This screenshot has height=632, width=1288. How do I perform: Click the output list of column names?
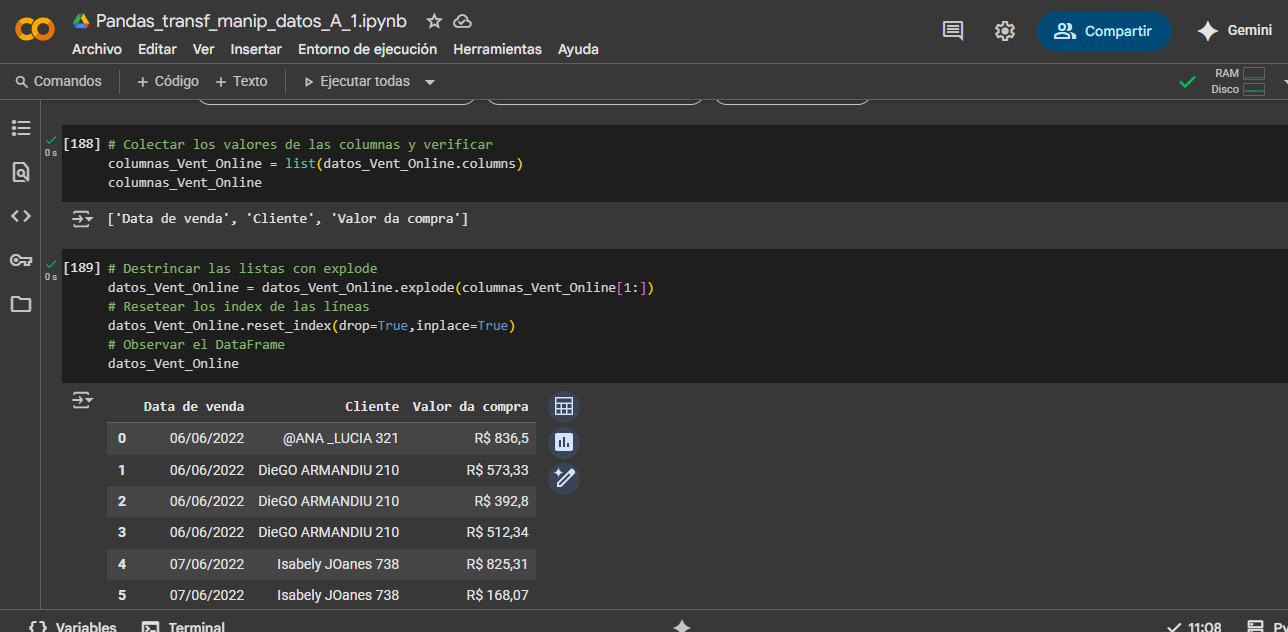click(x=288, y=218)
